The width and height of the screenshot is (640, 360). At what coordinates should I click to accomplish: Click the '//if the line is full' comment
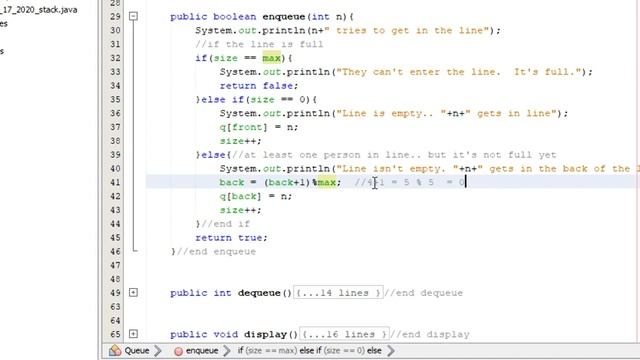[x=259, y=44]
